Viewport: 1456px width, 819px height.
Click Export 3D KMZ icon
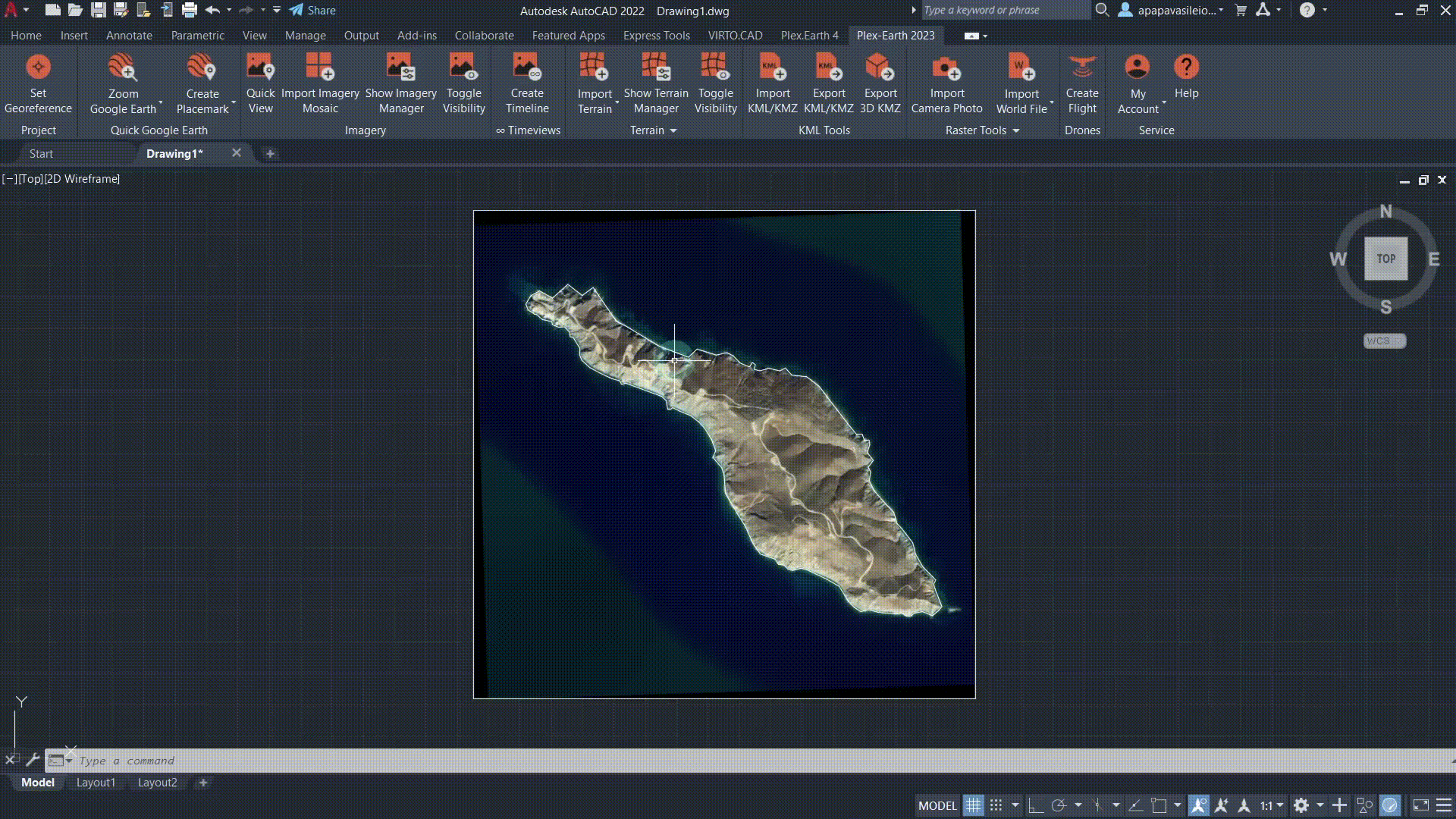pyautogui.click(x=880, y=67)
